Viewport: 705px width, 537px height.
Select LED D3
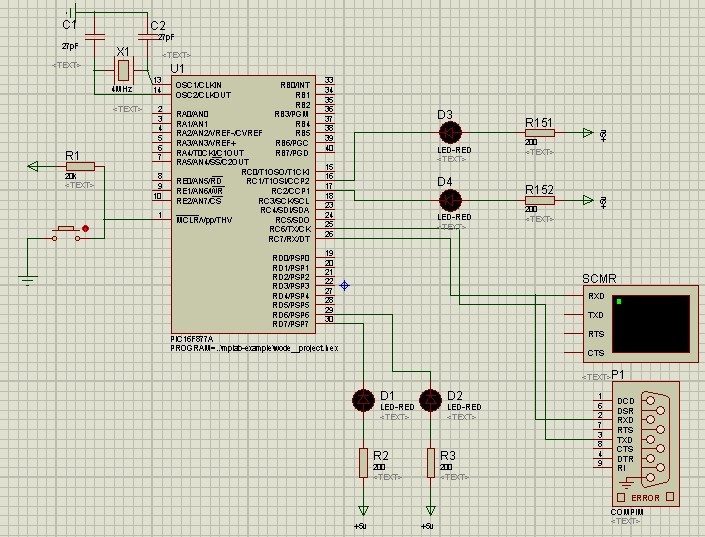pyautogui.click(x=450, y=133)
